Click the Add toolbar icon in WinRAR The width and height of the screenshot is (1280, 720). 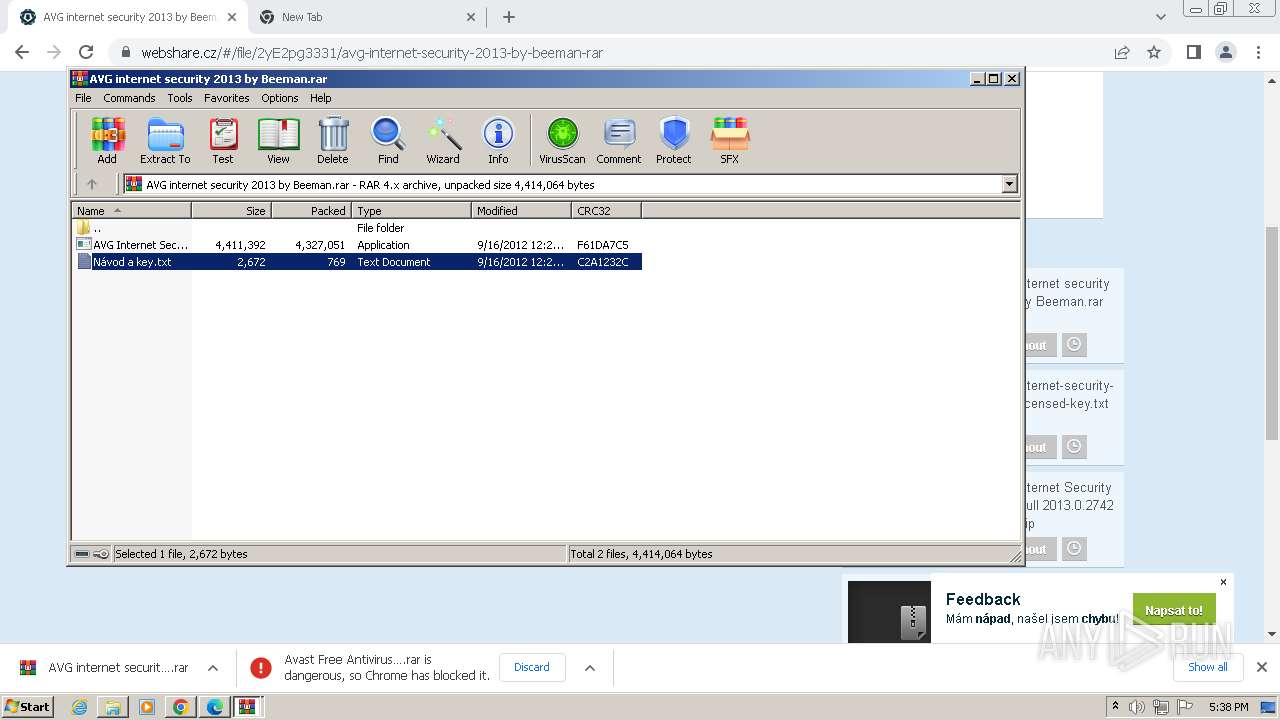pos(107,140)
